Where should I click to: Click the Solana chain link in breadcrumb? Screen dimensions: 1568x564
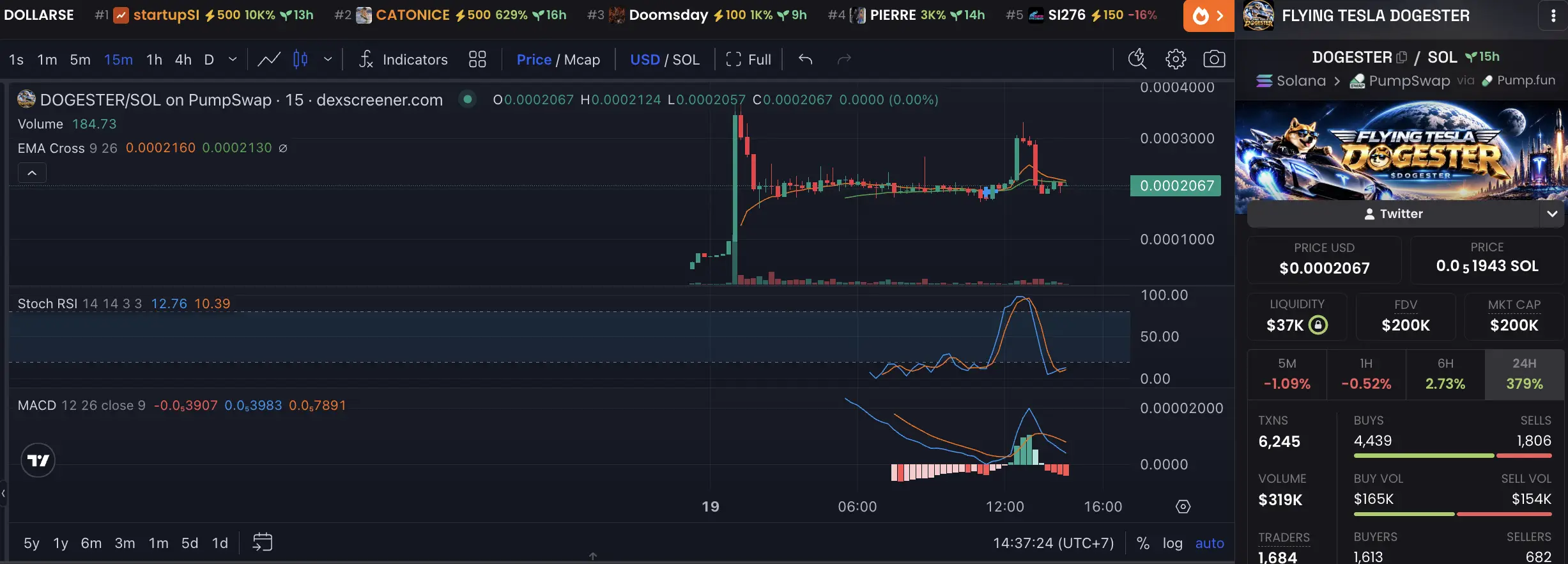(1291, 81)
